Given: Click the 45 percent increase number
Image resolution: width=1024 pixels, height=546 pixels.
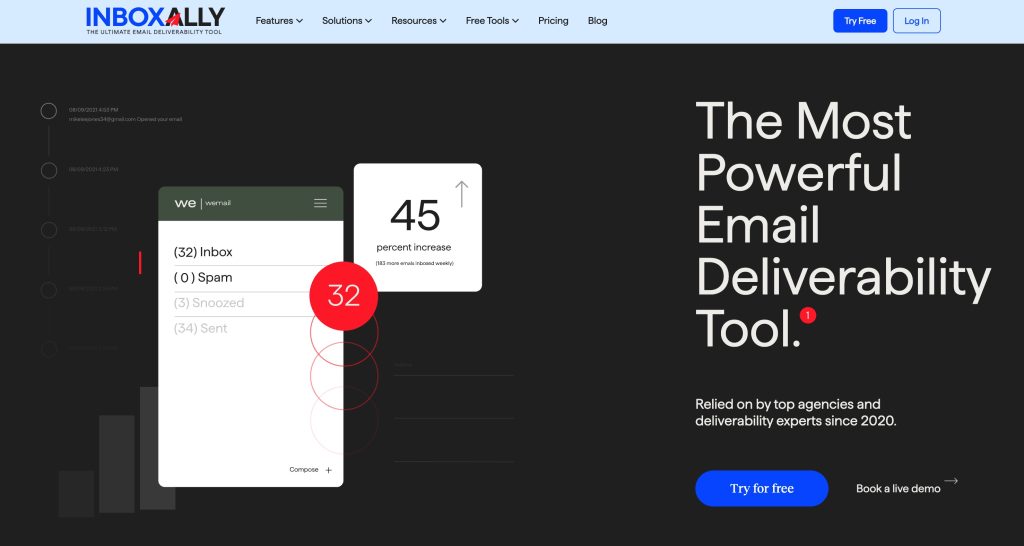Looking at the screenshot, I should pyautogui.click(x=415, y=215).
